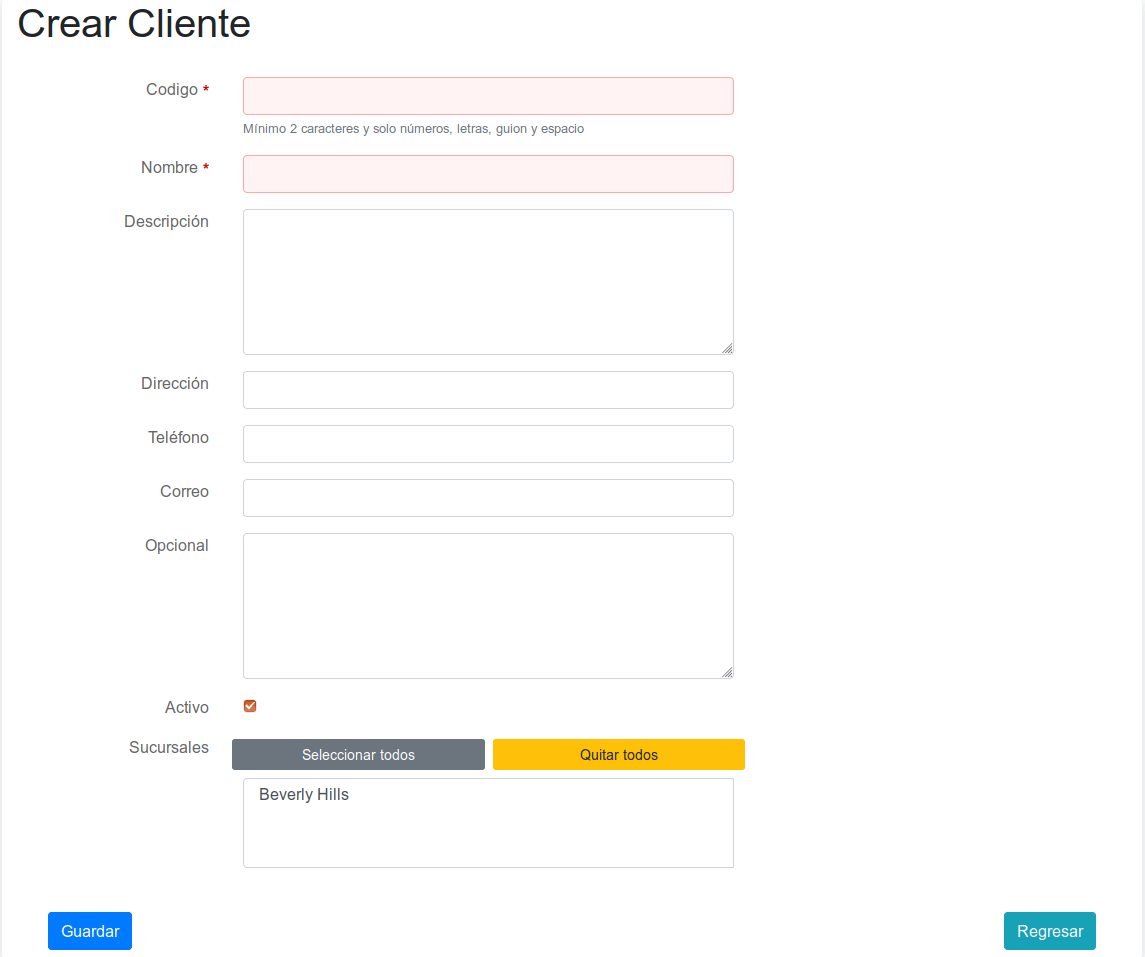The width and height of the screenshot is (1145, 957).
Task: Click inside the Opcional text area
Action: (x=488, y=605)
